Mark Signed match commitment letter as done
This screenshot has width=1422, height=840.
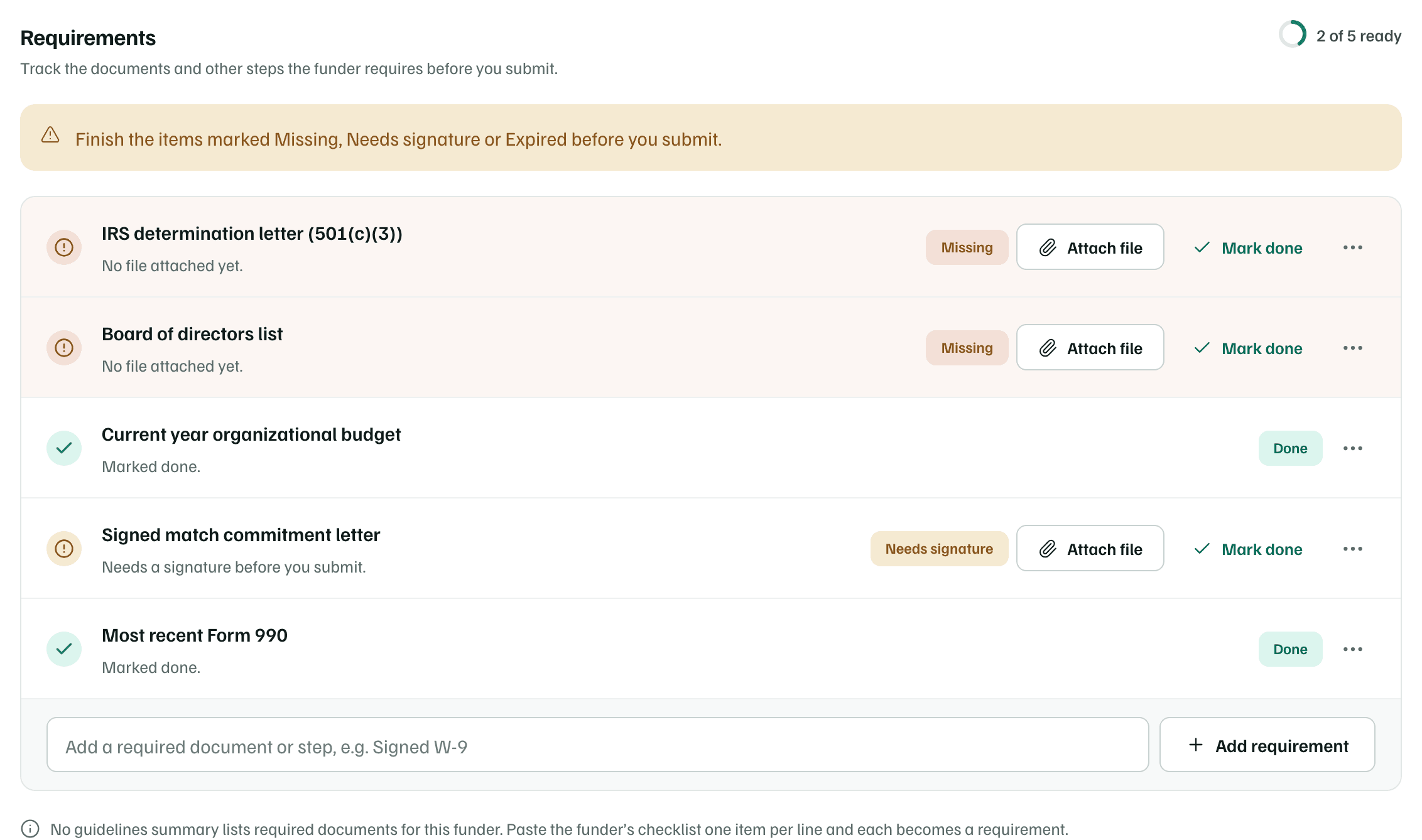pos(1248,549)
